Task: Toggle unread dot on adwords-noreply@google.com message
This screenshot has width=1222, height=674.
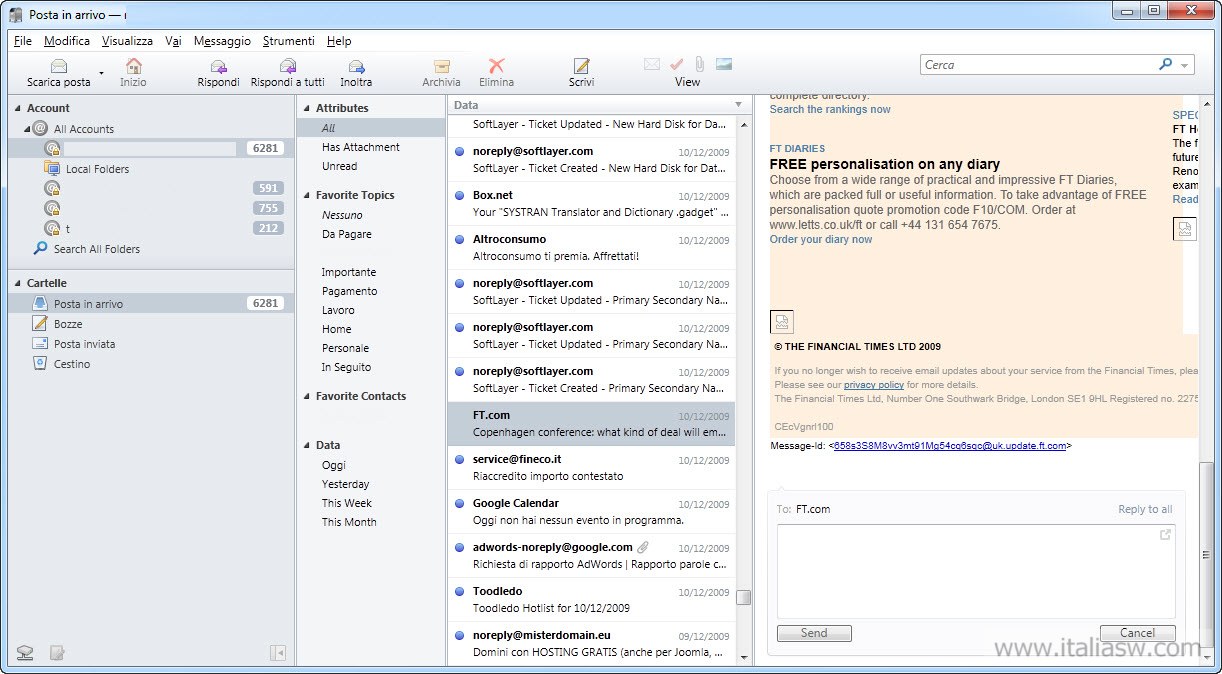Action: point(459,547)
